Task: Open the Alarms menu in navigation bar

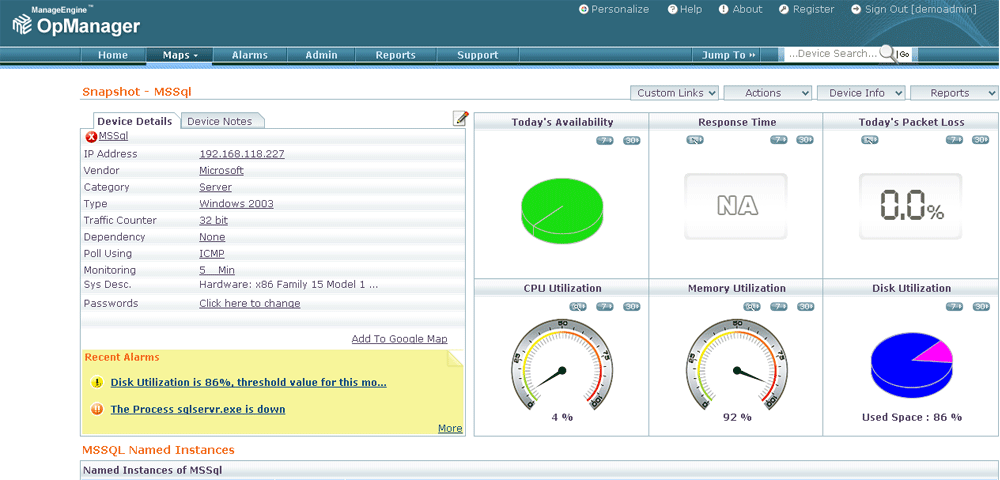Action: click(250, 55)
